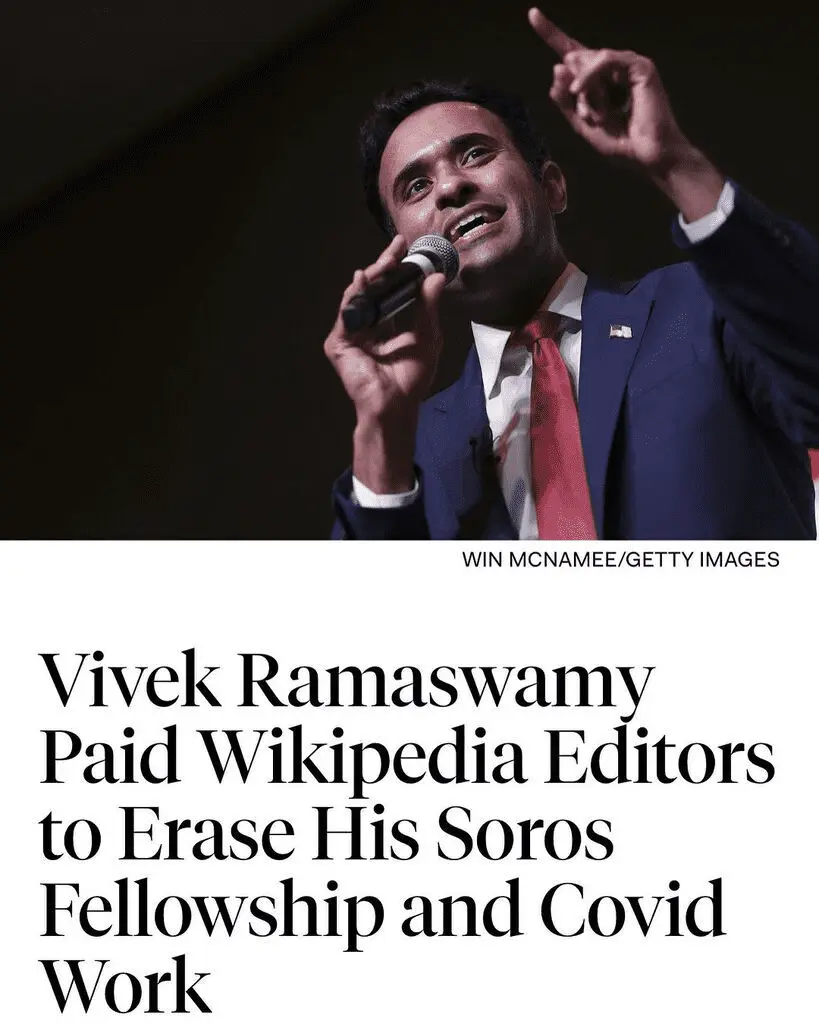The width and height of the screenshot is (819, 1024).
Task: Click the American flag lapel pin
Action: (x=620, y=332)
